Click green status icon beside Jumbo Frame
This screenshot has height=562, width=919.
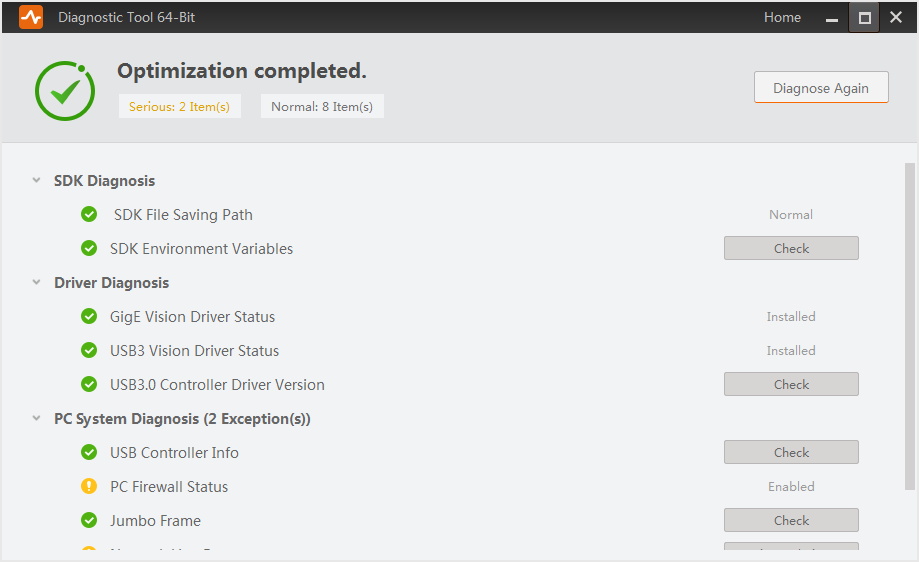point(89,520)
